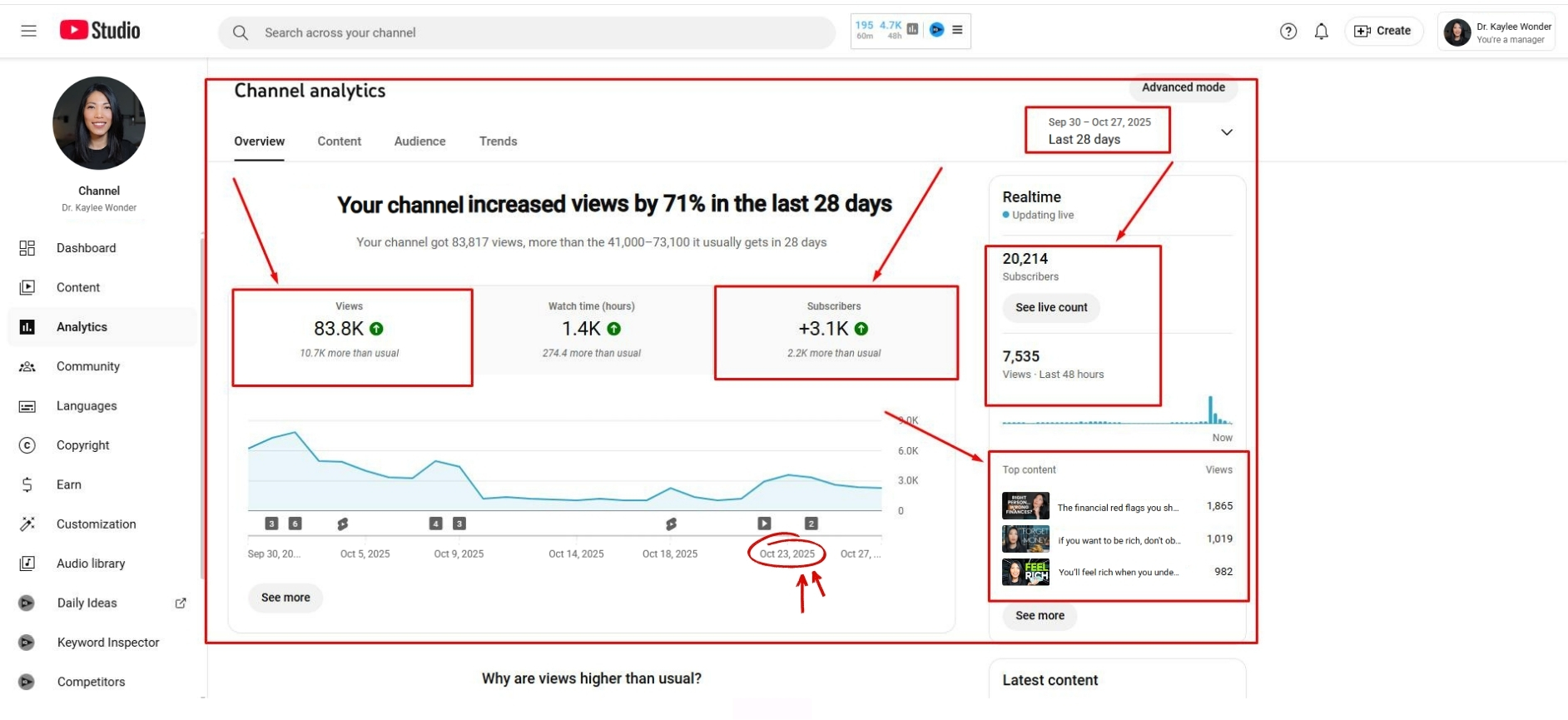The height and width of the screenshot is (720, 1568).
Task: Click the video published marker on chart
Action: 764,524
